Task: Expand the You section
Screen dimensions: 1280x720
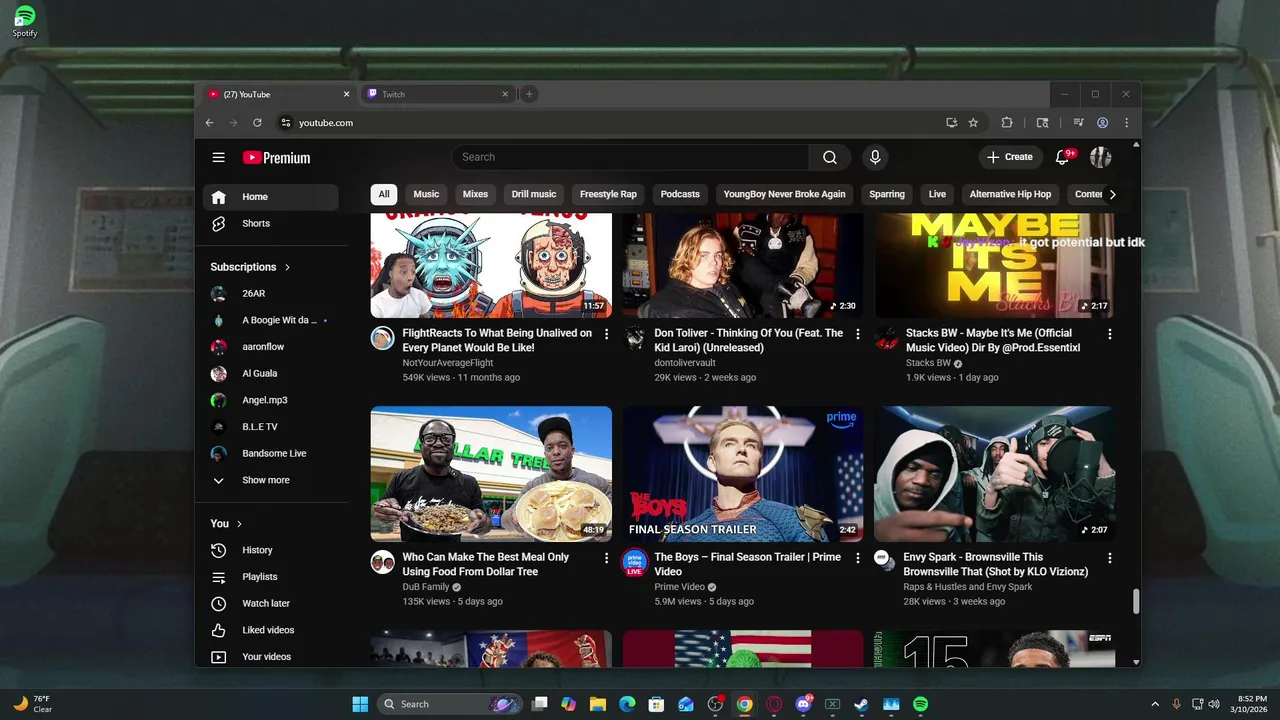Action: tap(226, 524)
